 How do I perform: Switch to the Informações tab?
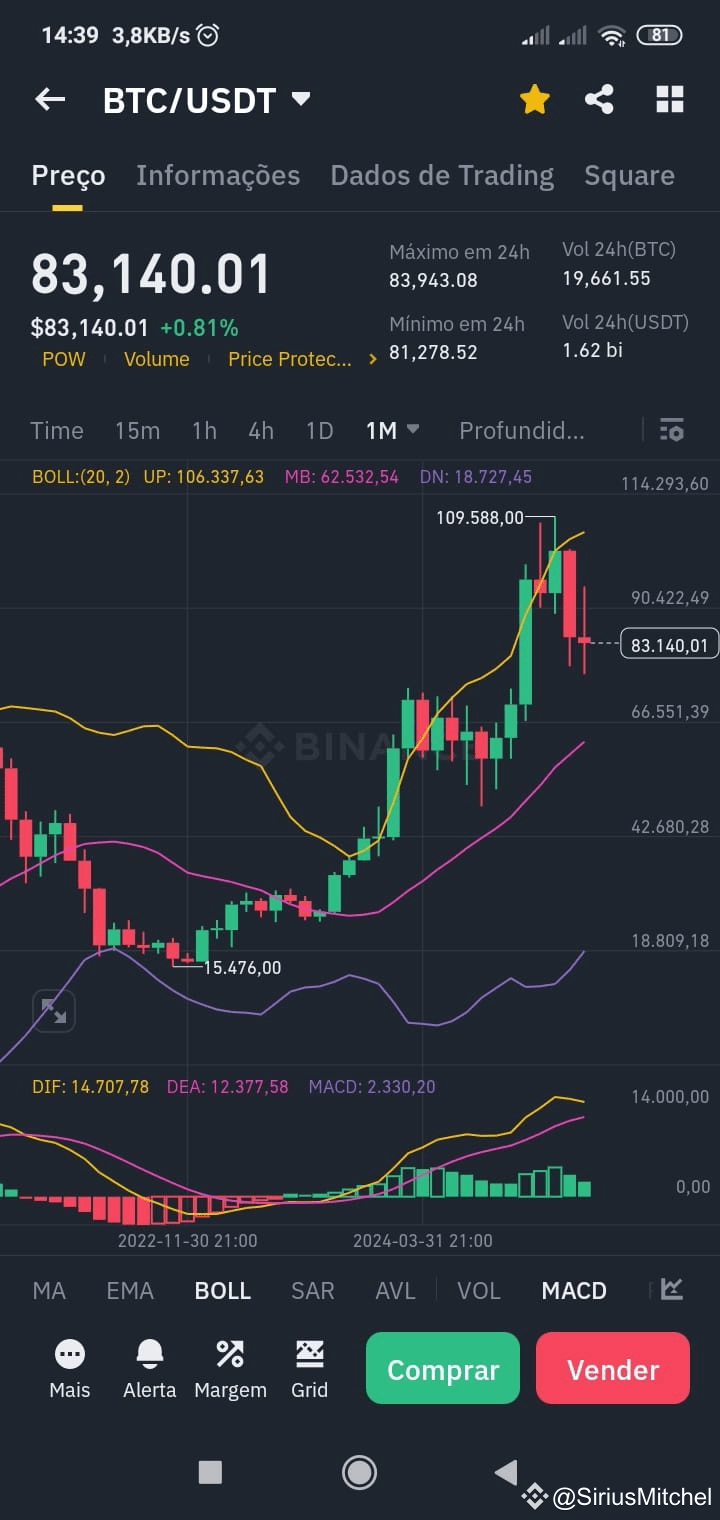218,176
